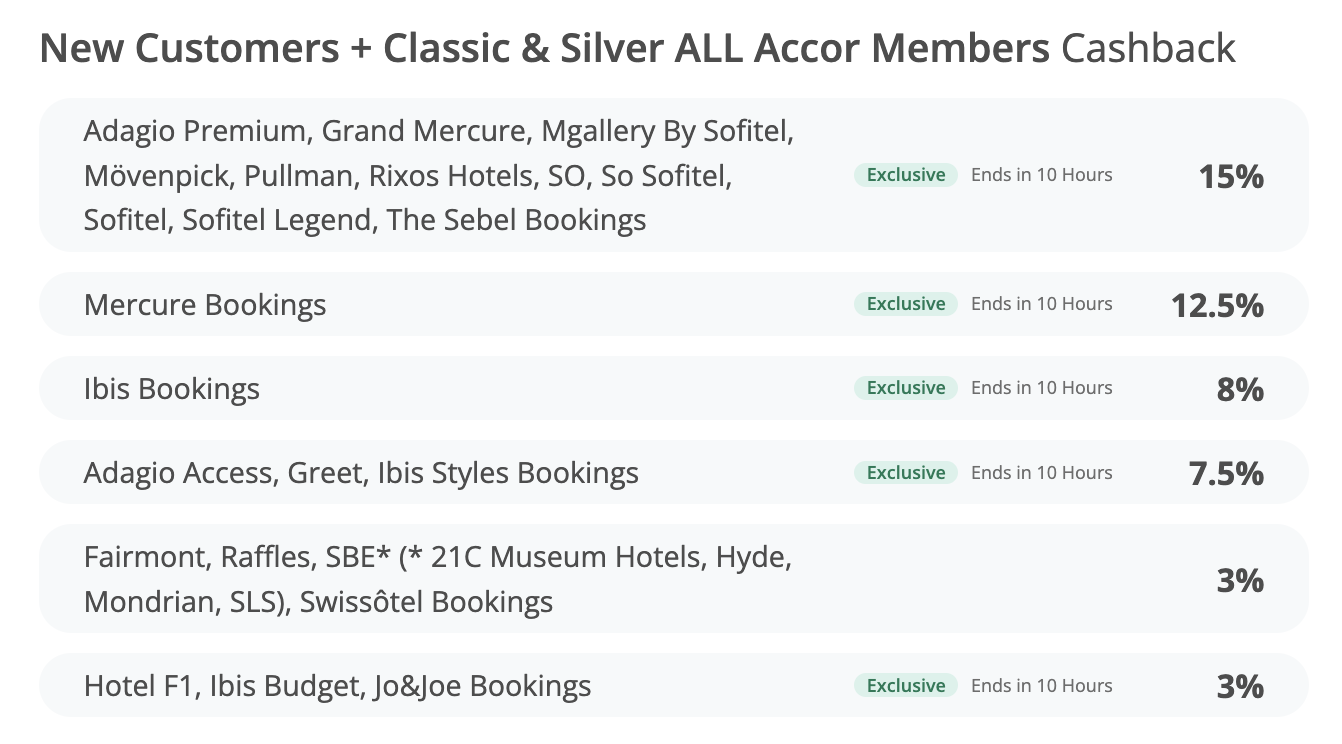This screenshot has width=1342, height=744.
Task: Click the Exclusive badge on Hotel F1 row
Action: tap(905, 686)
